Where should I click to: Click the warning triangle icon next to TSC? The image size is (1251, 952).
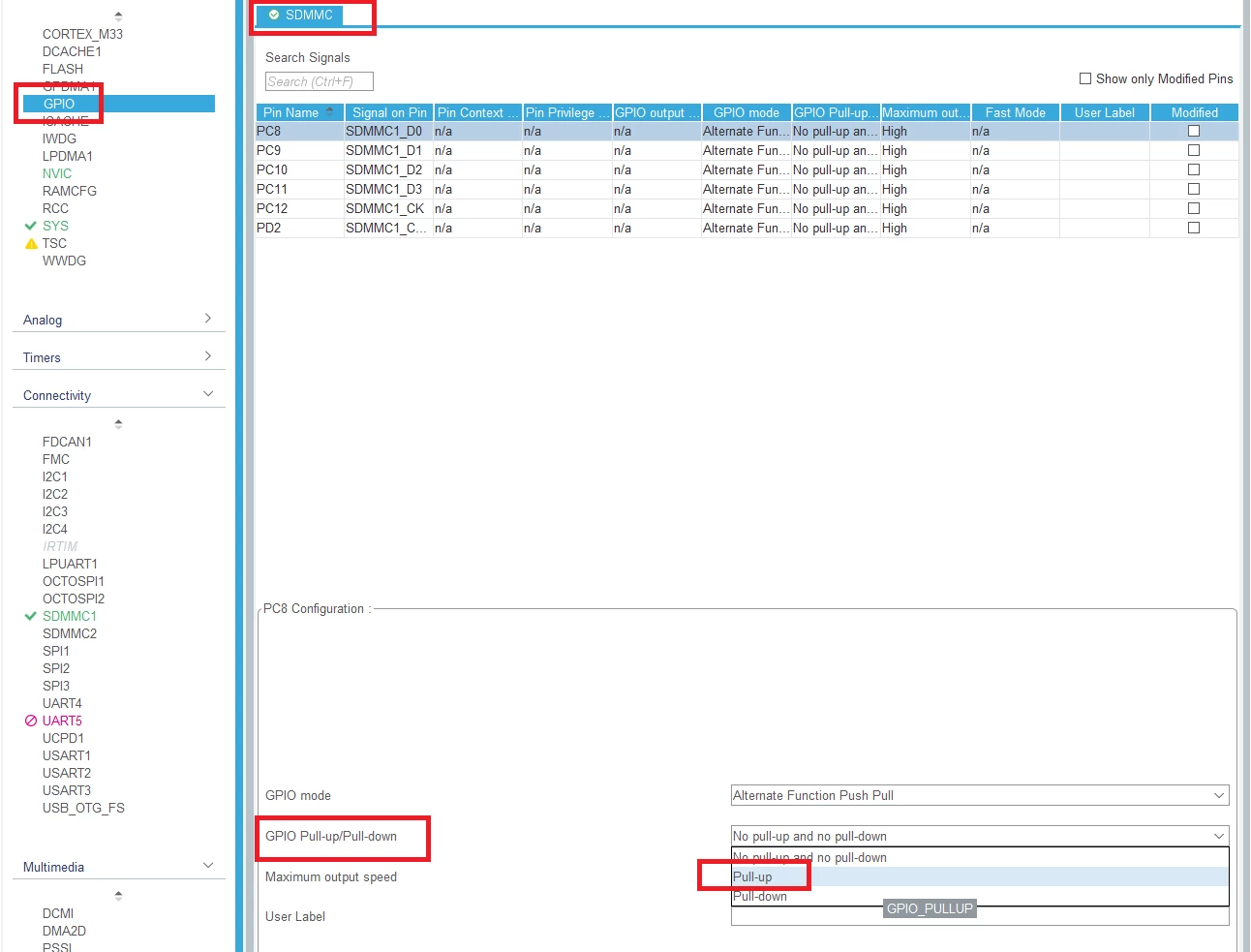[x=31, y=243]
